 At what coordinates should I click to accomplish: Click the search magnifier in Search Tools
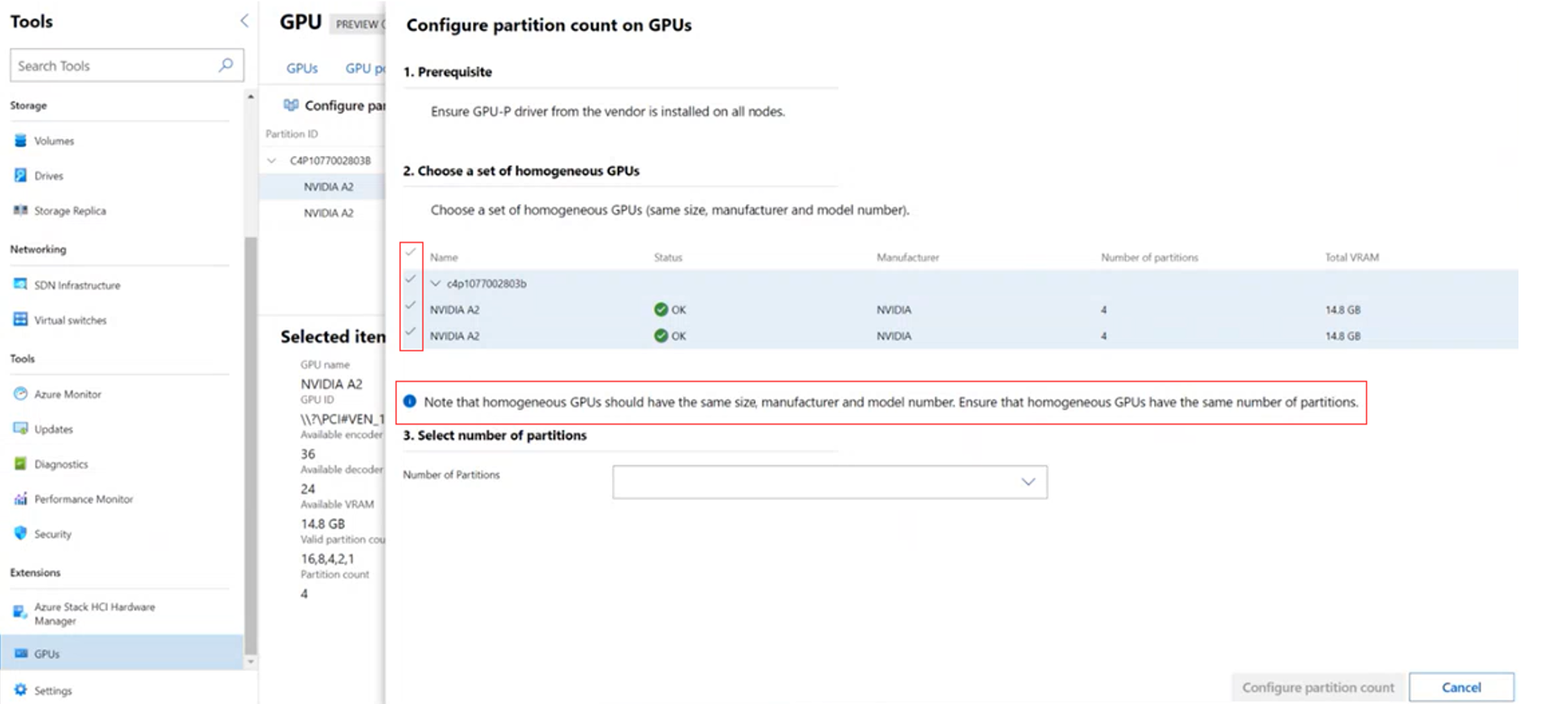226,65
